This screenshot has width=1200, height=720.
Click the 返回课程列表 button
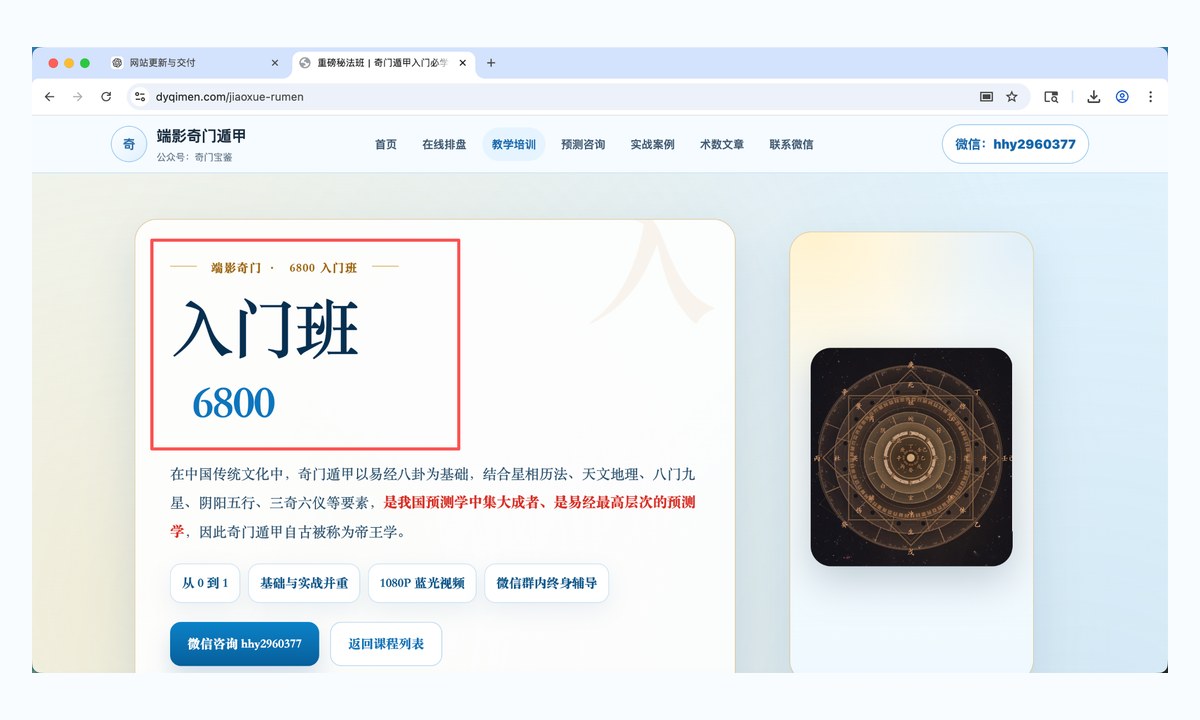click(386, 644)
